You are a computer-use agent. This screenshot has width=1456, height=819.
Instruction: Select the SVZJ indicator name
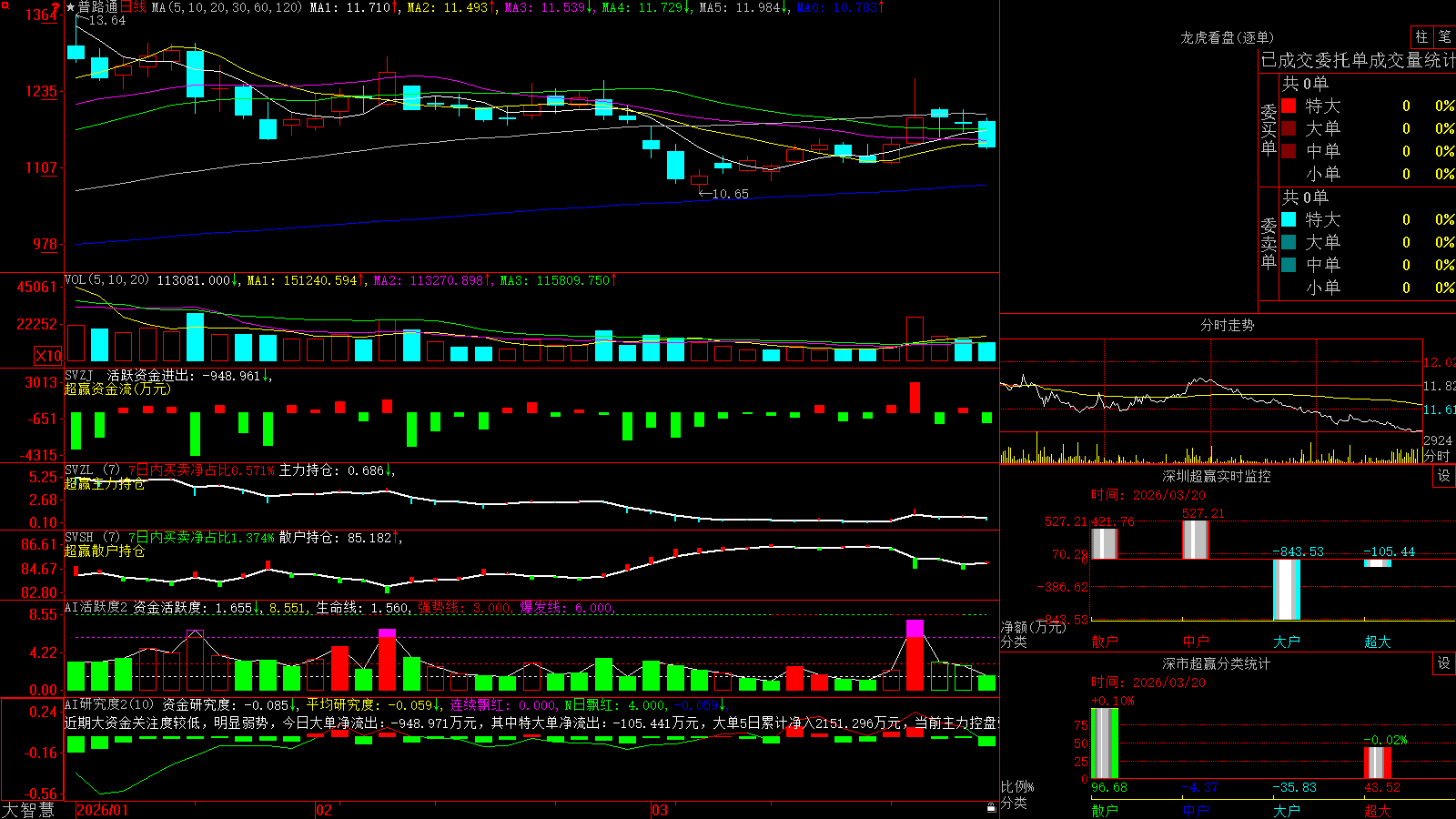tap(79, 375)
